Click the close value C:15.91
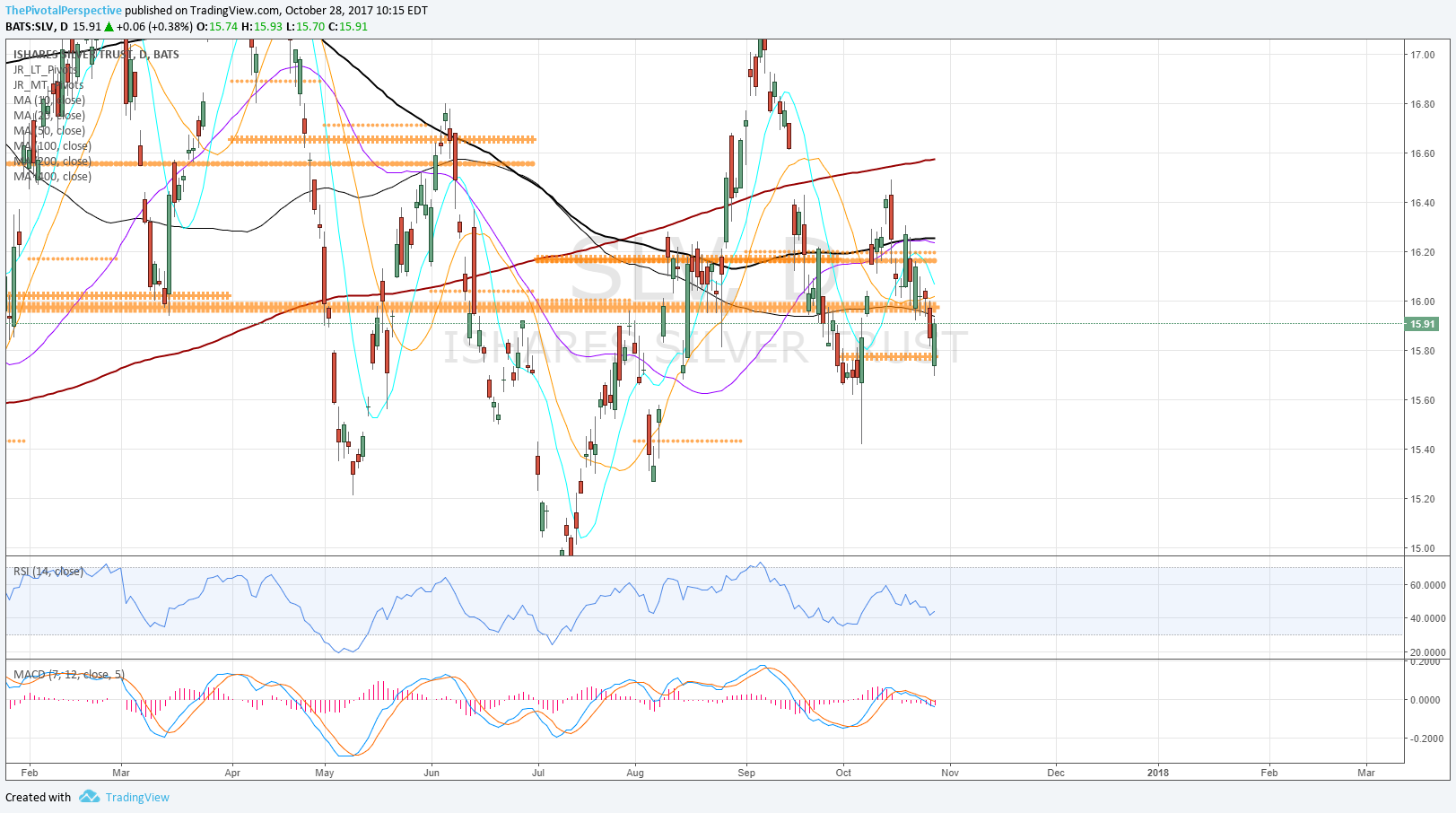Viewport: 1456px width, 813px height. pyautogui.click(x=348, y=26)
